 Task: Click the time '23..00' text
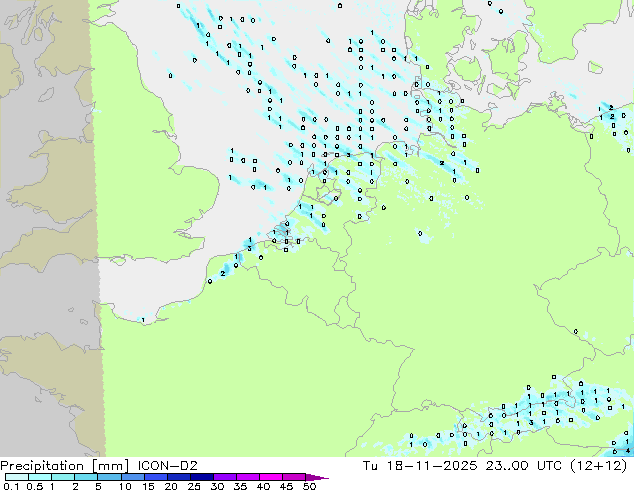click(507, 466)
